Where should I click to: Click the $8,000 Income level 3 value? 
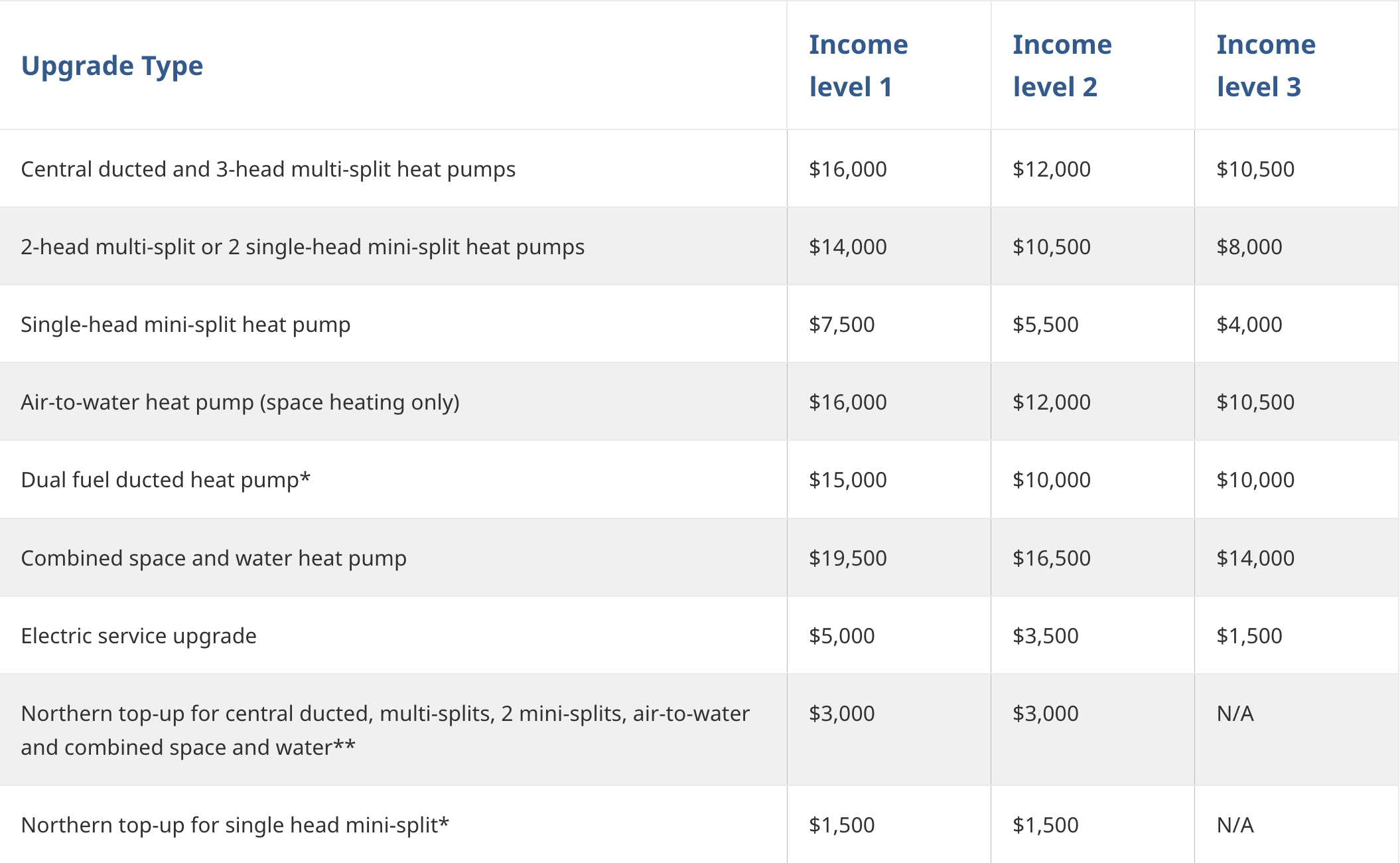(x=1249, y=247)
